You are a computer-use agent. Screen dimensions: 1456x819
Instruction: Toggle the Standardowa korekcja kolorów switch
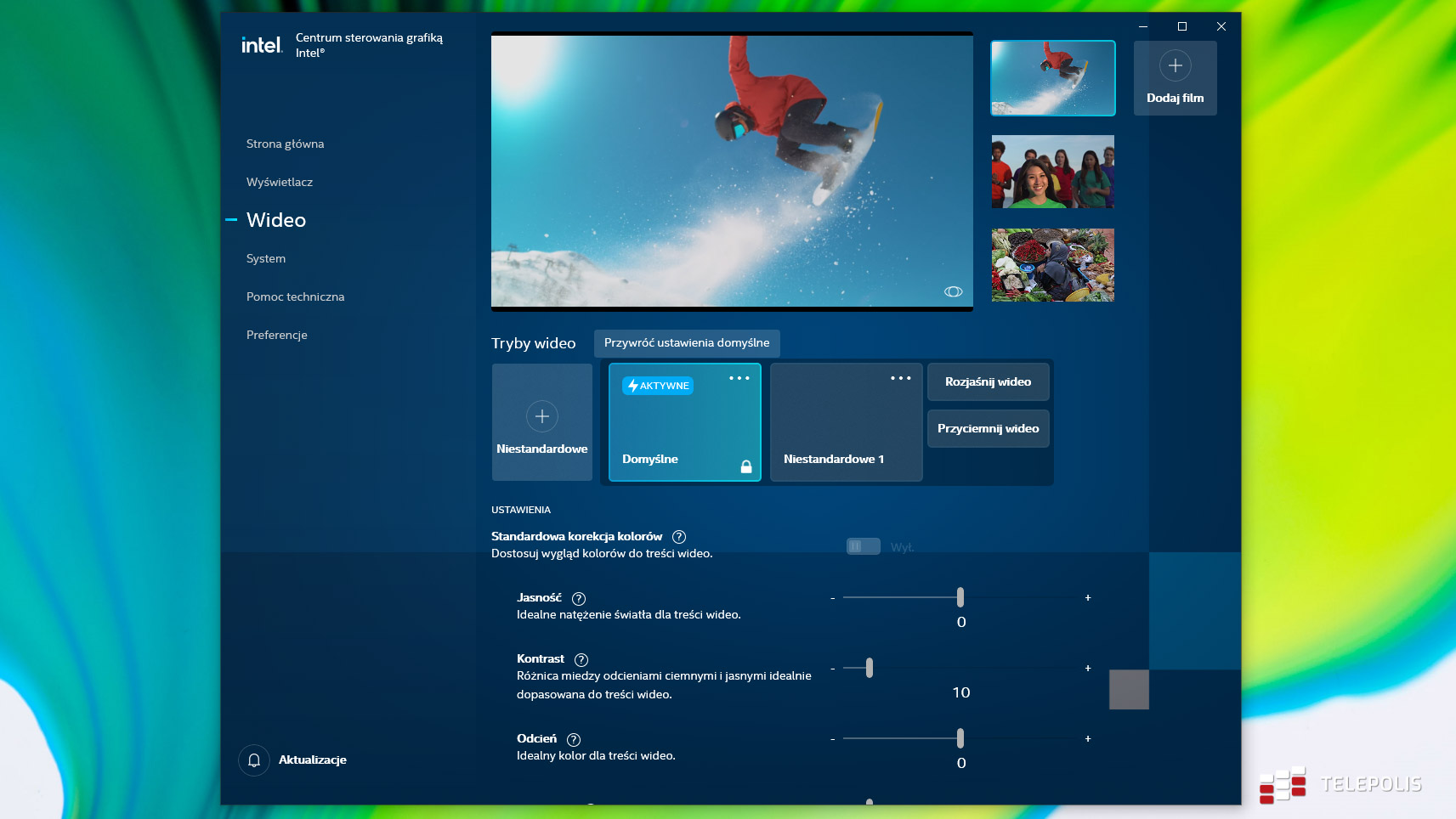[x=863, y=546]
